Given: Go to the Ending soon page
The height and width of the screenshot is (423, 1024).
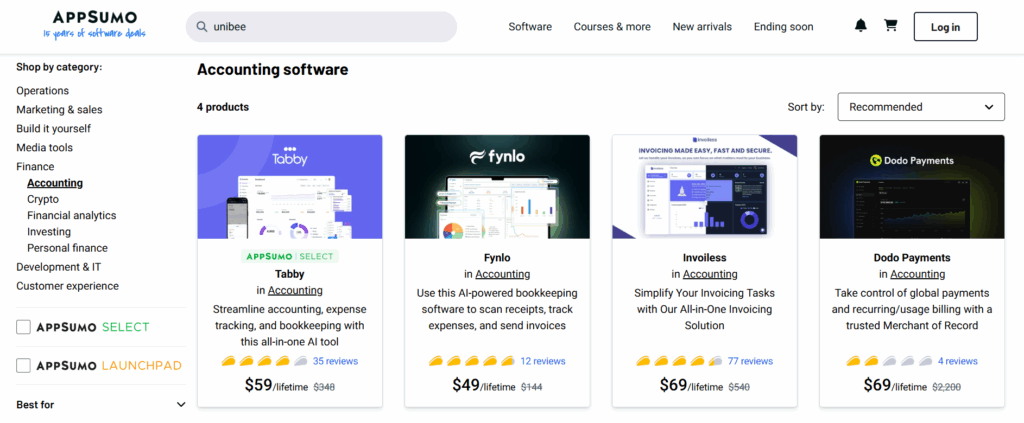Looking at the screenshot, I should coord(783,27).
